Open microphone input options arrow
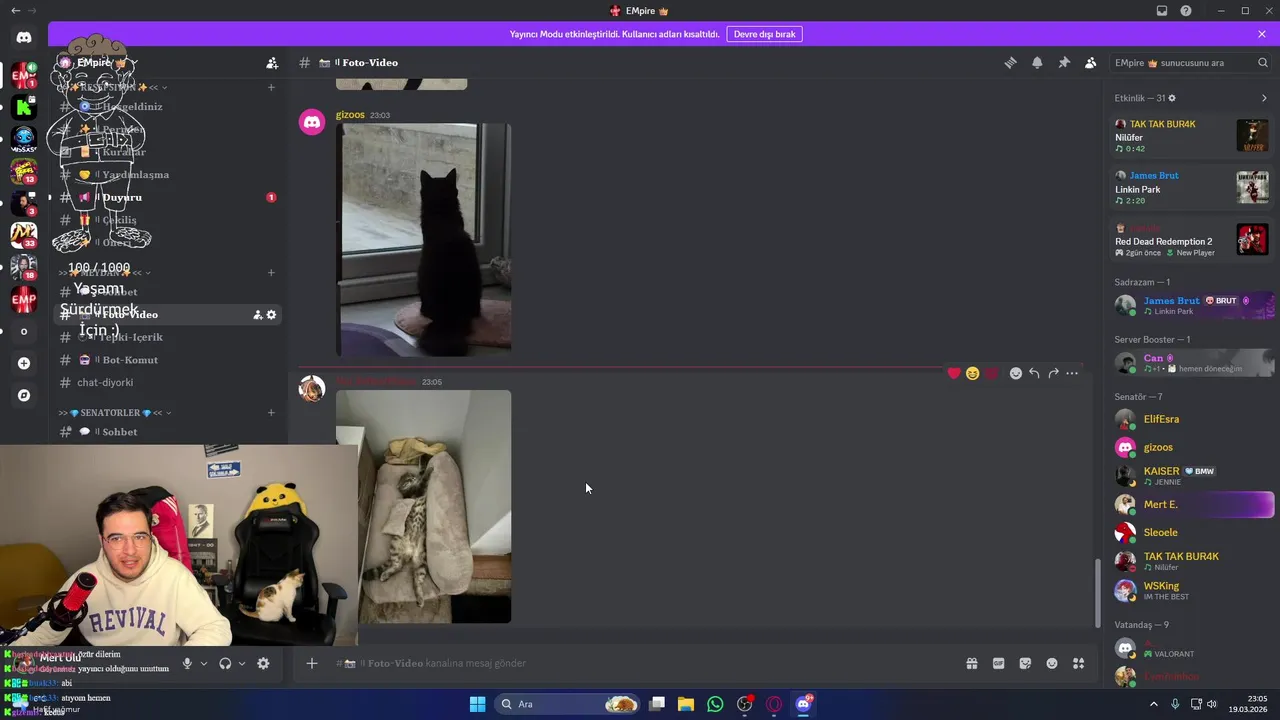 pos(204,663)
